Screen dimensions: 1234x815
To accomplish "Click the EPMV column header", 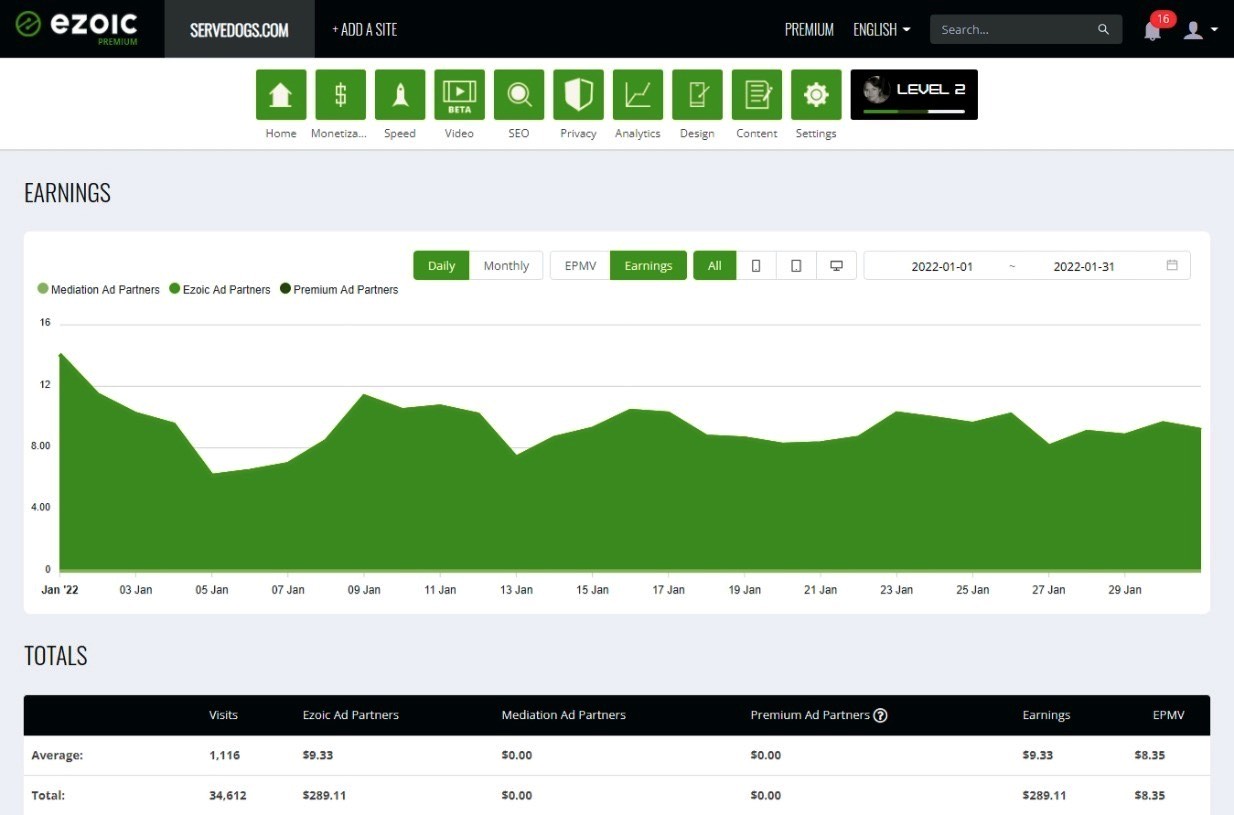I will click(1168, 715).
